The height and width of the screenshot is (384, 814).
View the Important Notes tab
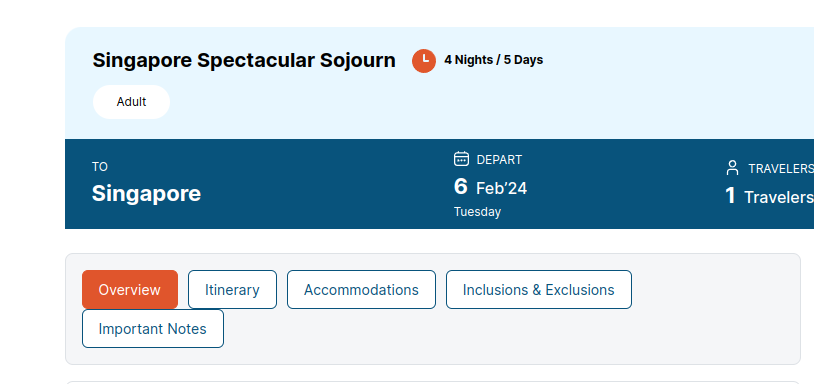tap(153, 328)
